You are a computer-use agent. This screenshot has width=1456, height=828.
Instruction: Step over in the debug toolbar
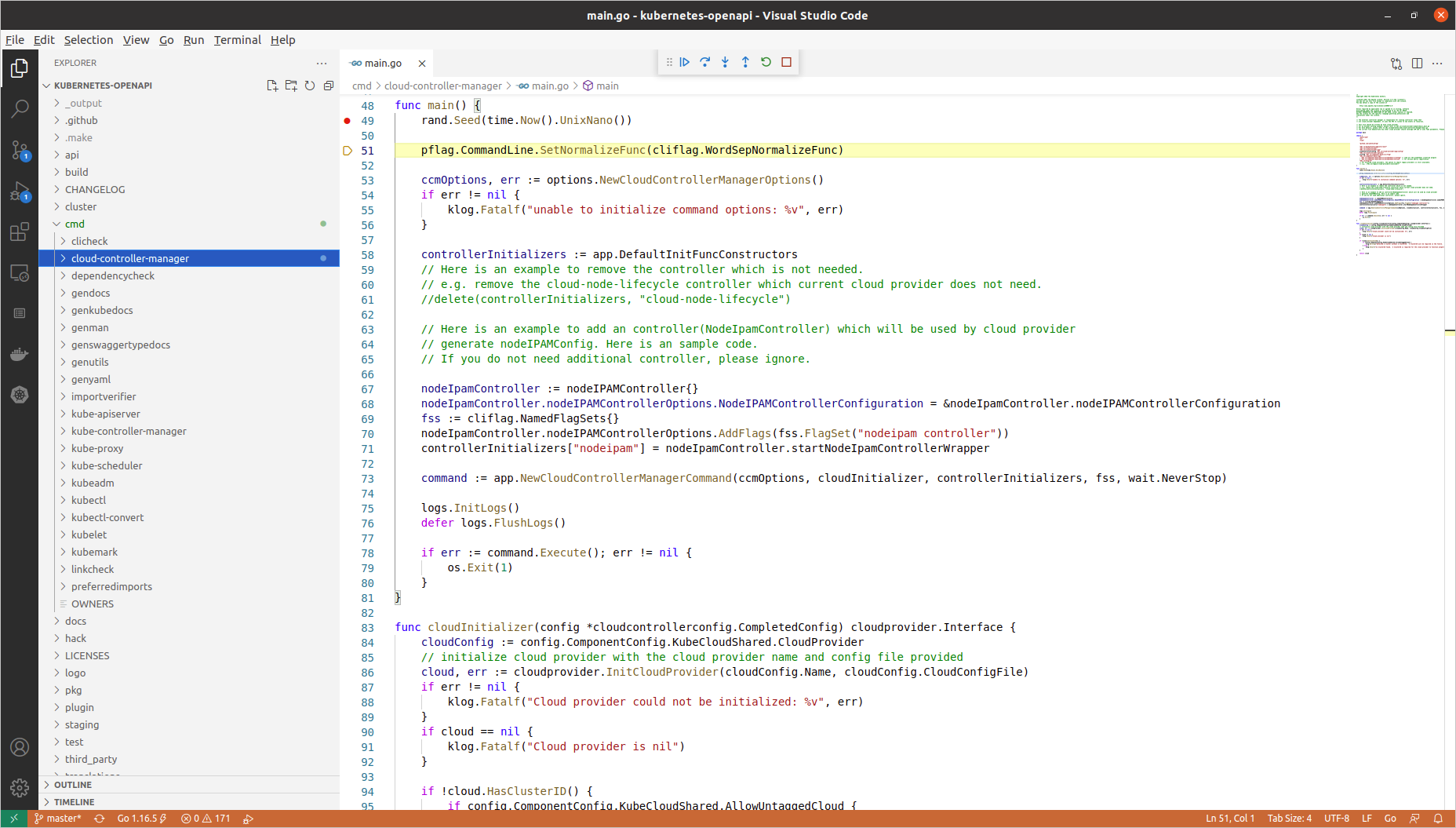[705, 62]
